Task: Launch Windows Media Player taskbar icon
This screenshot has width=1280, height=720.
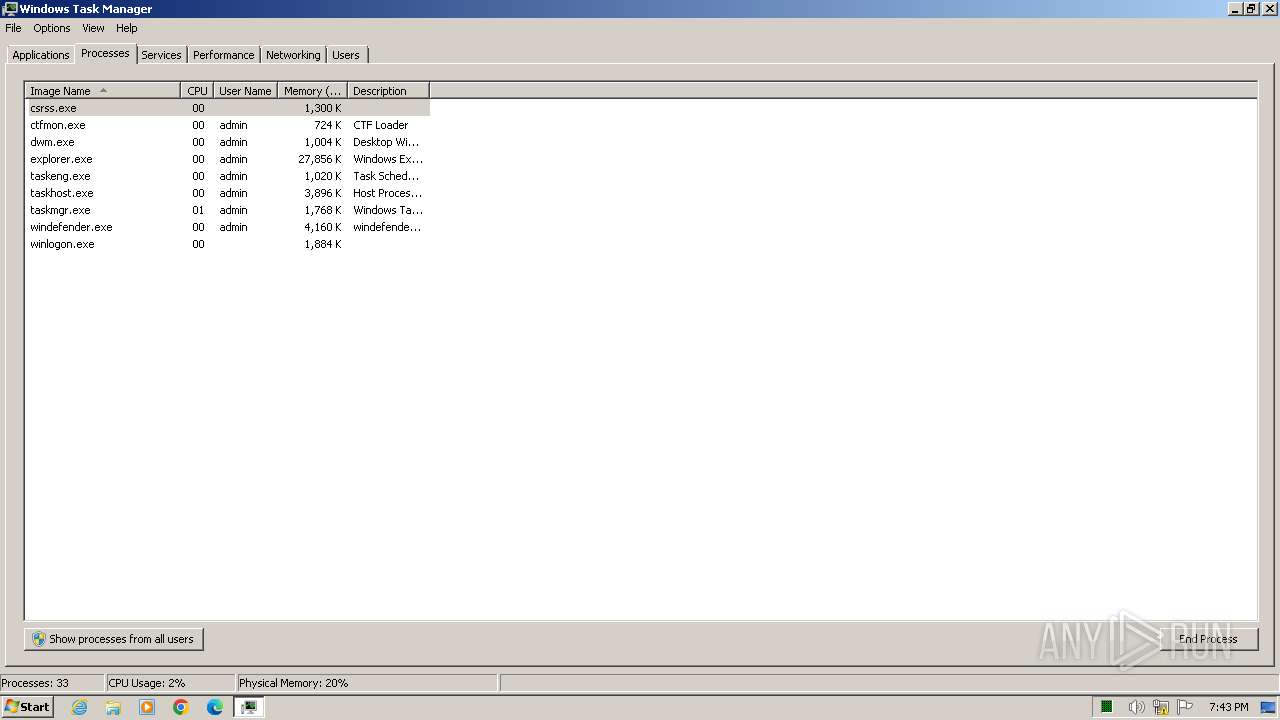Action: pos(147,707)
